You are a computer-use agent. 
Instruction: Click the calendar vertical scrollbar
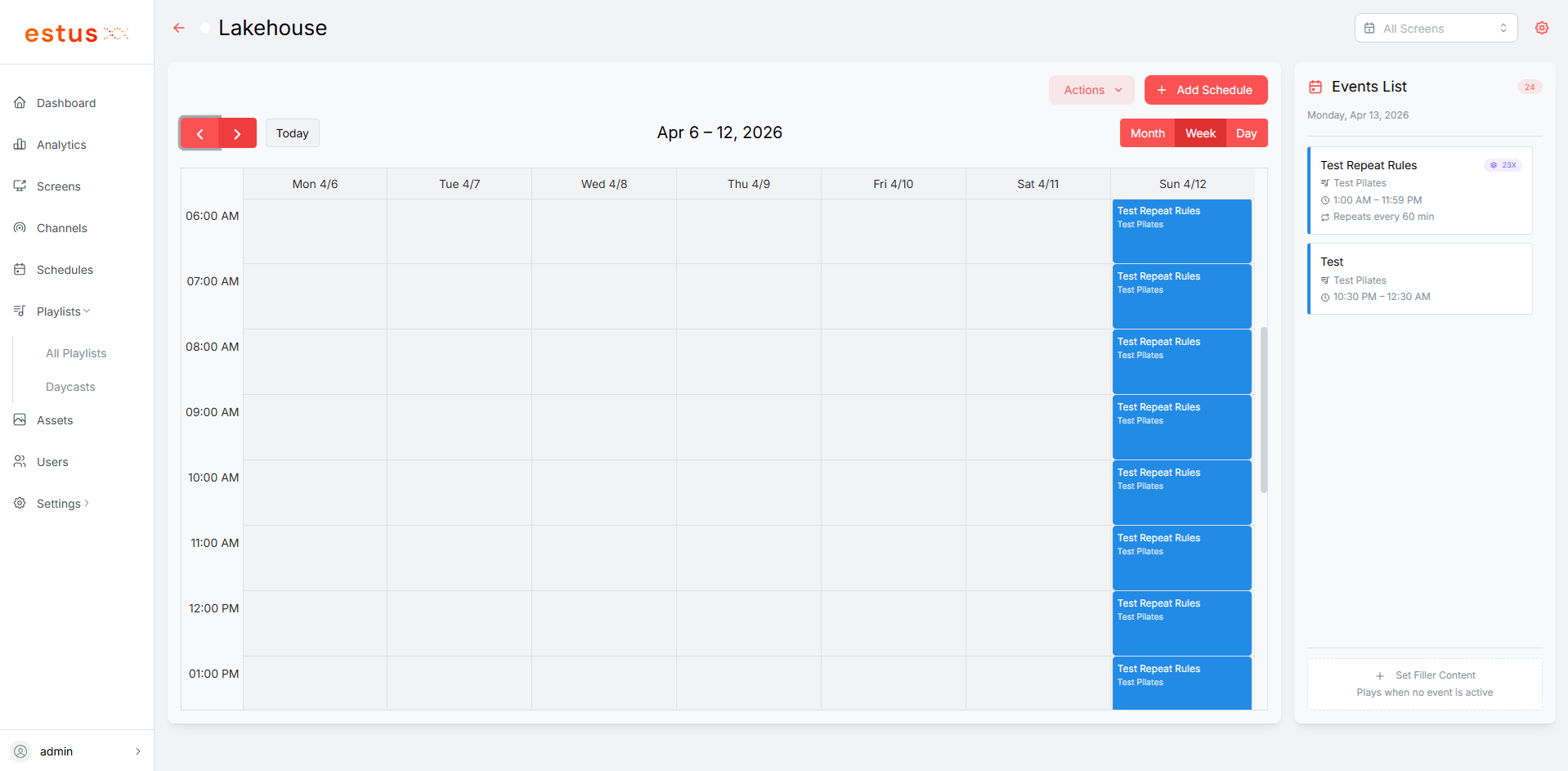[x=1264, y=410]
